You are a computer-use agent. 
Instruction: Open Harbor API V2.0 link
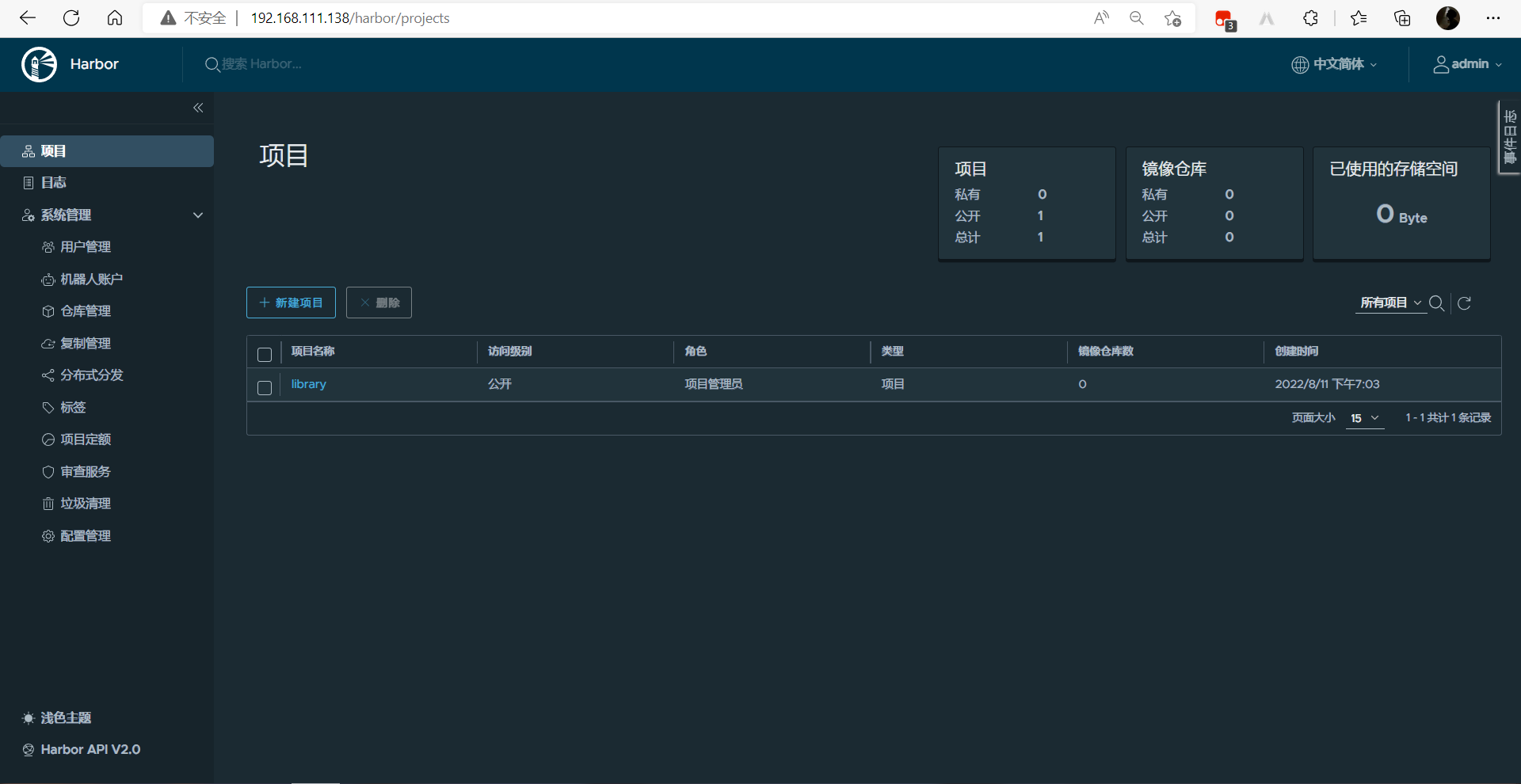coord(82,750)
